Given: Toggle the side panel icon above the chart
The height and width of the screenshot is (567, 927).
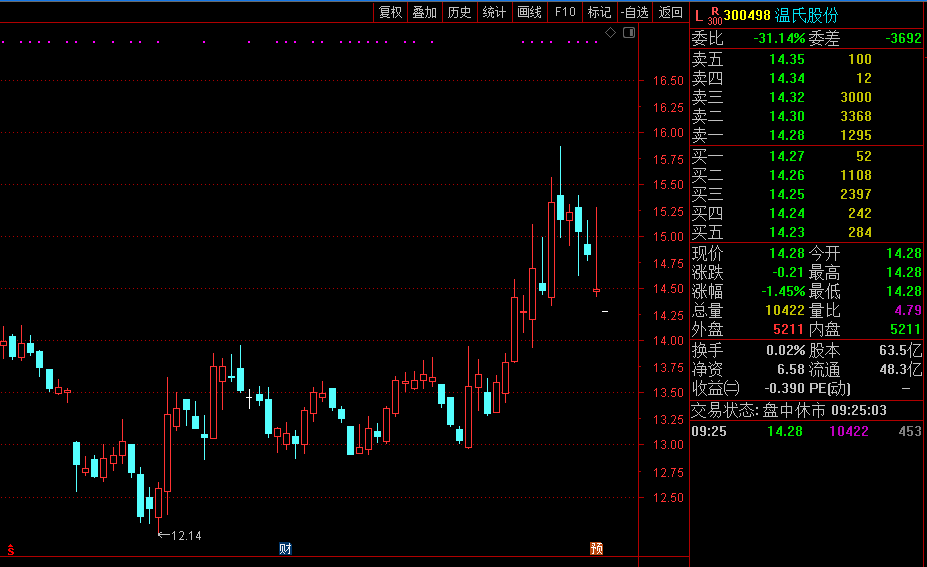Looking at the screenshot, I should point(628,34).
